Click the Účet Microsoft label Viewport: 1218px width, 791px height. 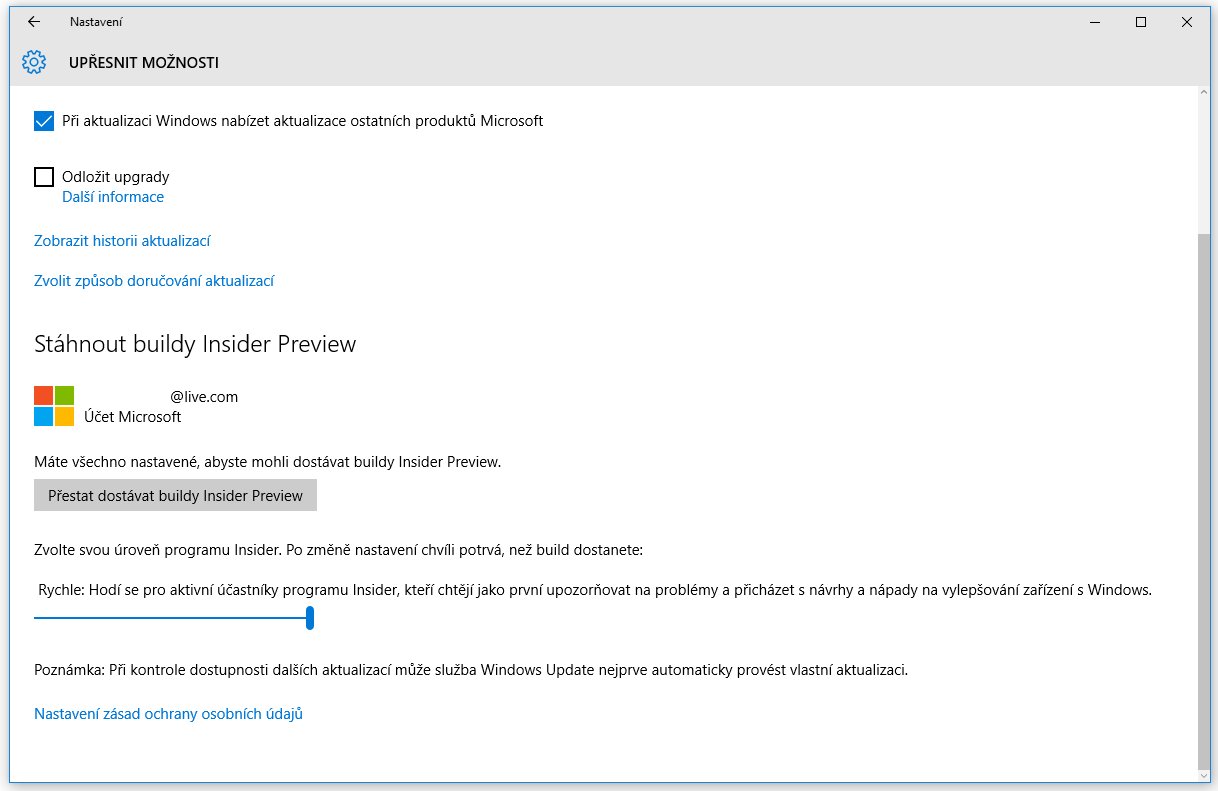click(133, 417)
